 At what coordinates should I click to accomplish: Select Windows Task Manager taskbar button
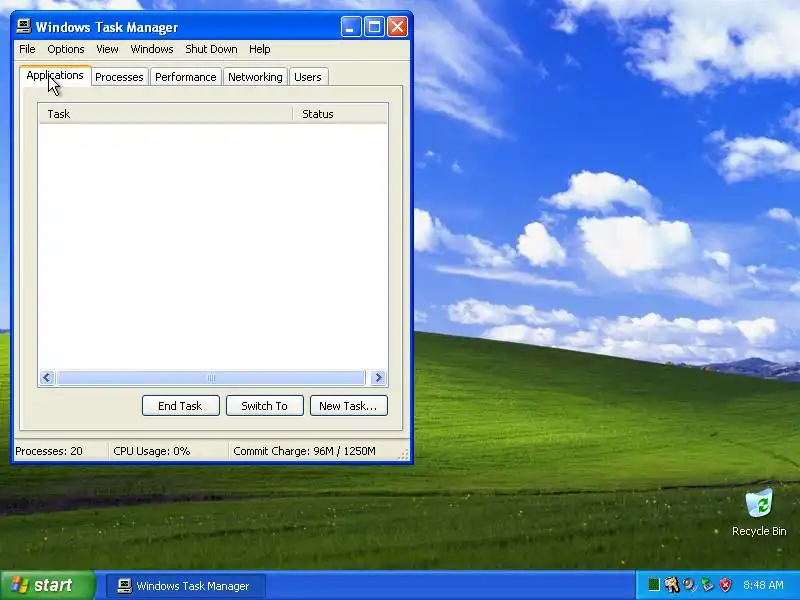click(186, 586)
